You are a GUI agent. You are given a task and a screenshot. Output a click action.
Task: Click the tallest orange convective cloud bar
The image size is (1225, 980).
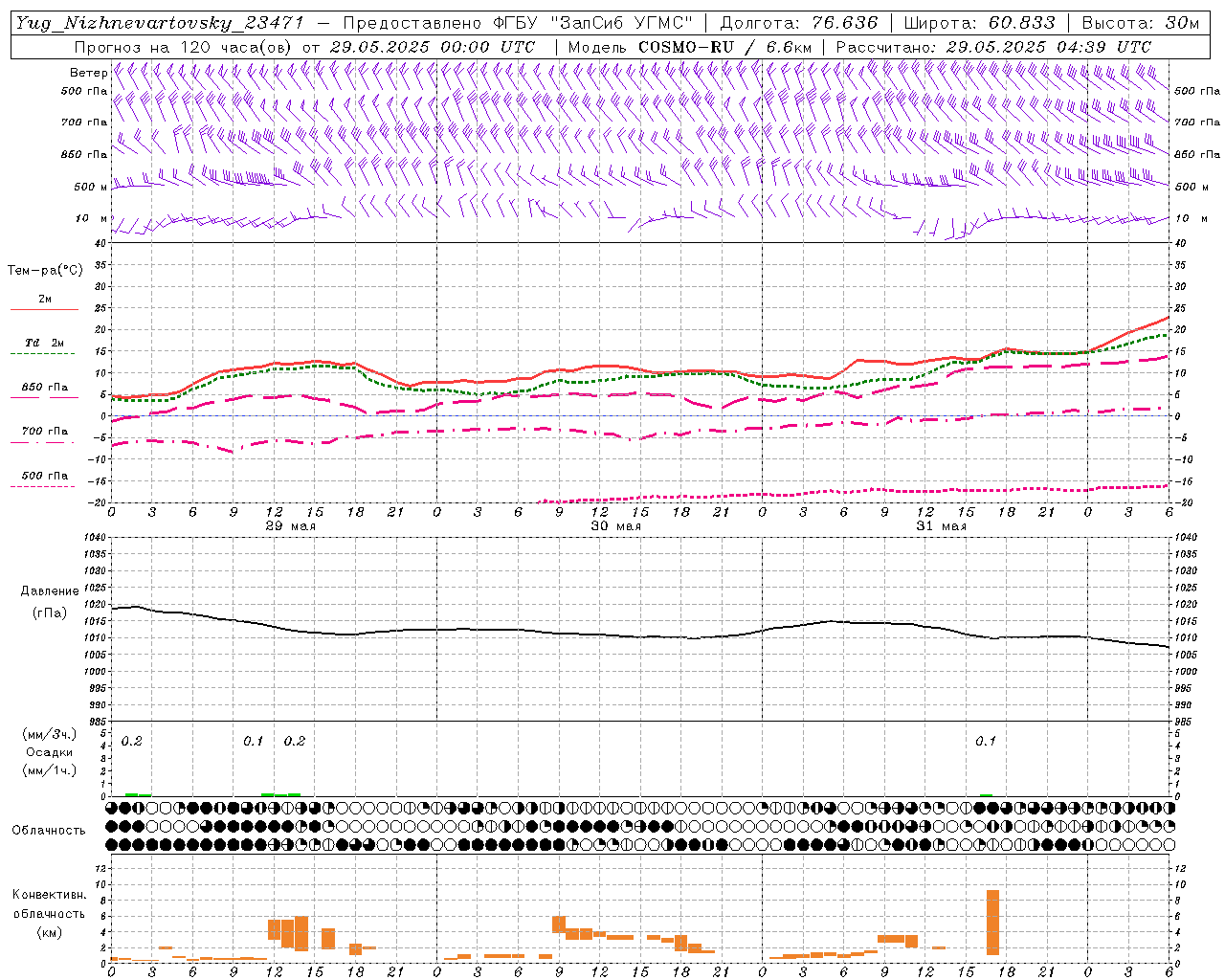pyautogui.click(x=992, y=923)
